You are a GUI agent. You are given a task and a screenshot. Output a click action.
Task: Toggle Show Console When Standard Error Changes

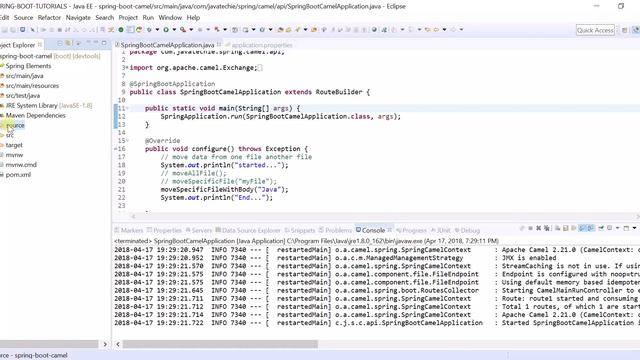pyautogui.click(x=592, y=228)
